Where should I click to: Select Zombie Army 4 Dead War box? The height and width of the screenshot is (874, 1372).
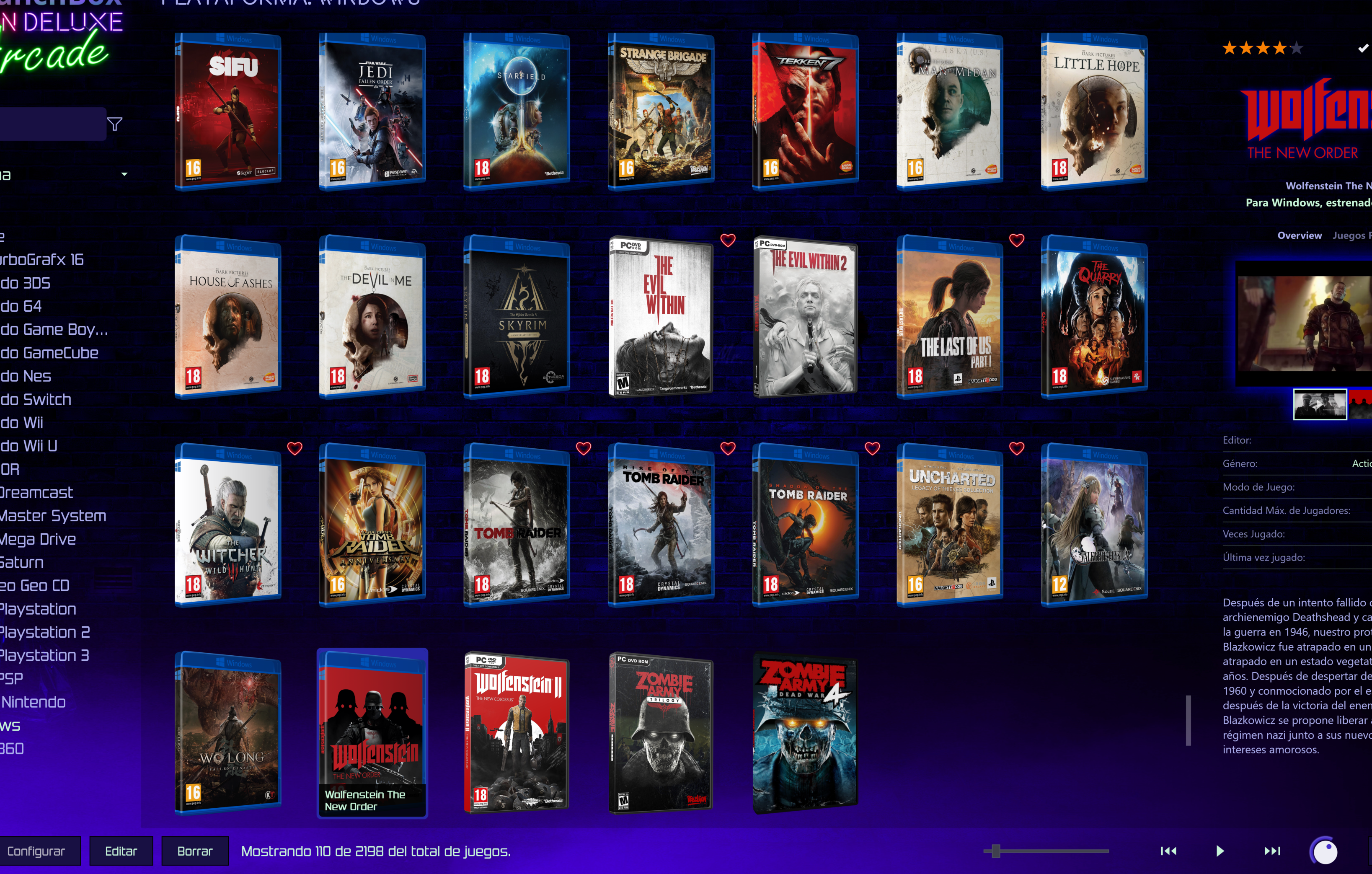point(806,733)
